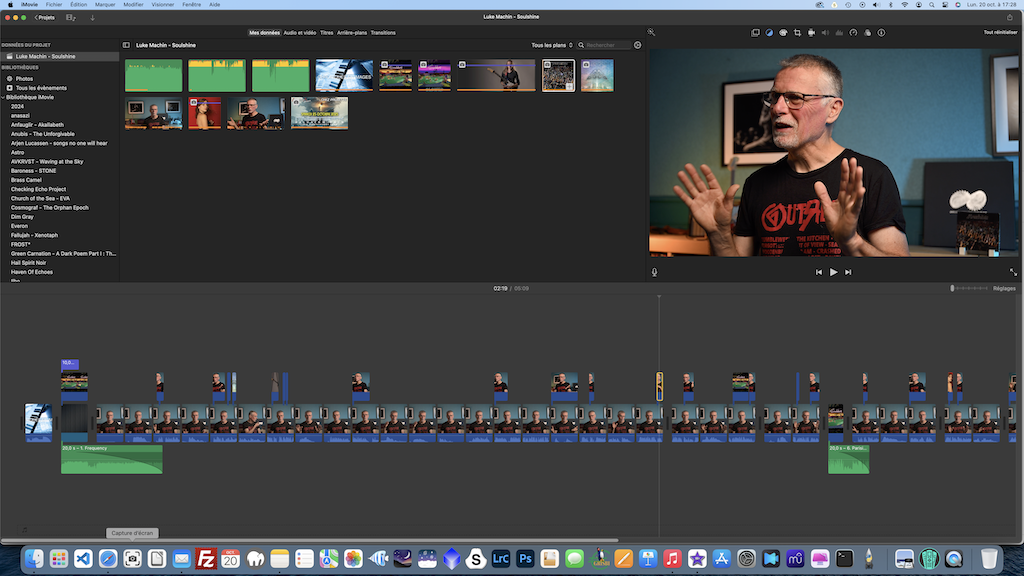Open the stabilization camera tool
The width and height of the screenshot is (1024, 576).
tap(811, 33)
